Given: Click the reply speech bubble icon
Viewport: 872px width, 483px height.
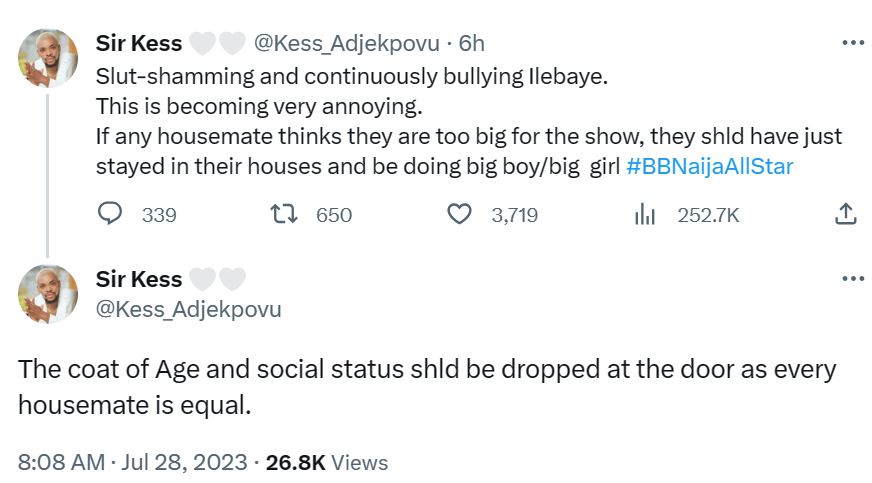Looking at the screenshot, I should (x=110, y=214).
